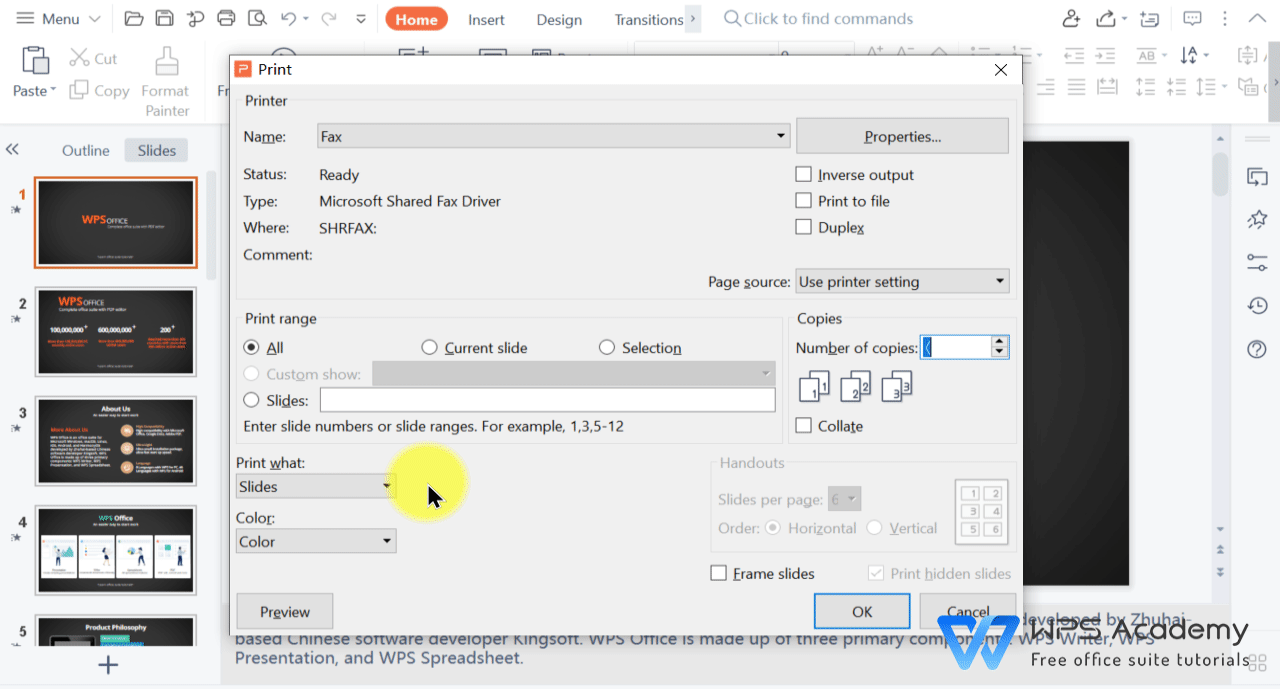Select the All print range radio button
This screenshot has height=689, width=1280.
click(252, 347)
